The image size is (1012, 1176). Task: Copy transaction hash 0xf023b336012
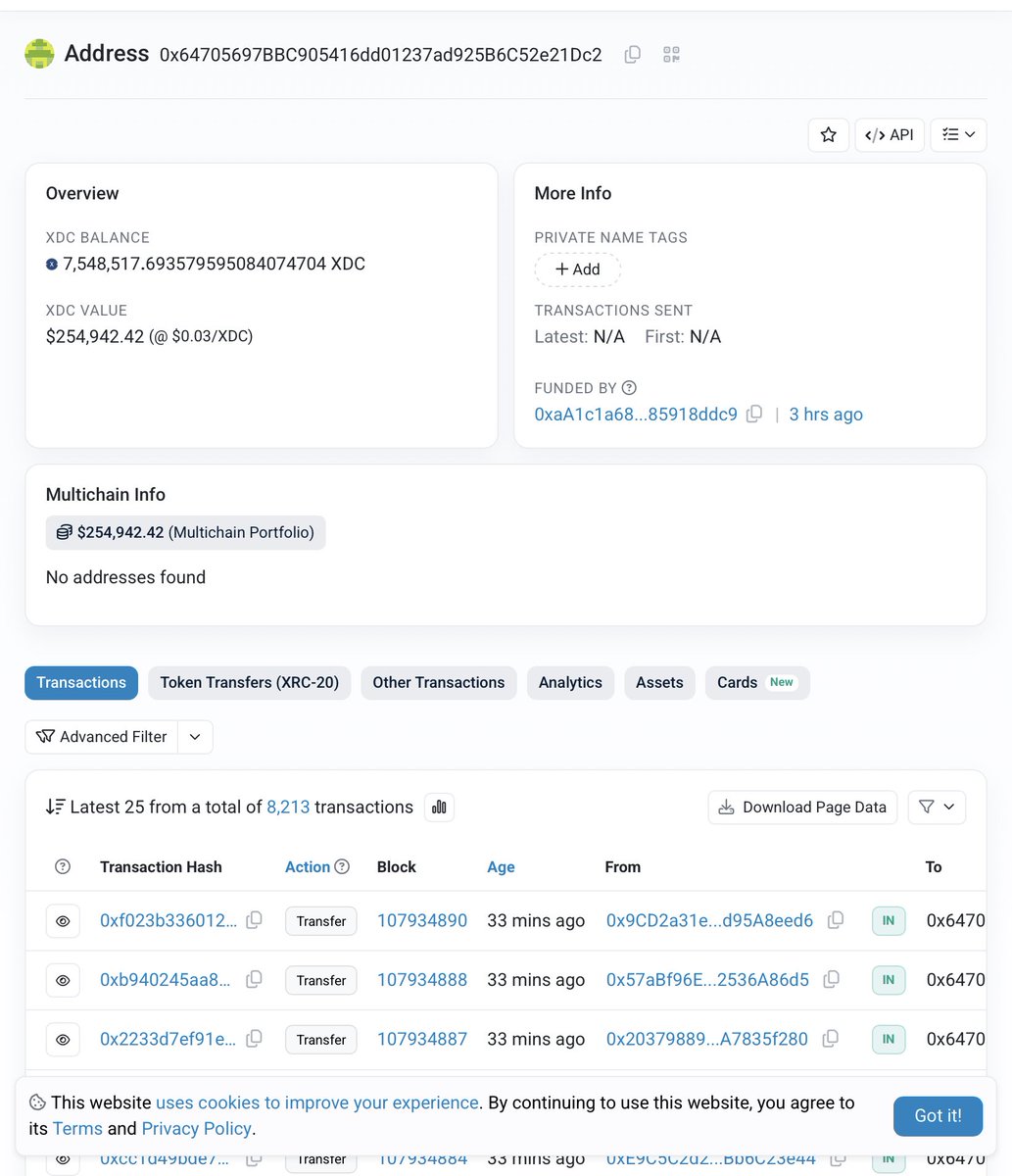(255, 920)
